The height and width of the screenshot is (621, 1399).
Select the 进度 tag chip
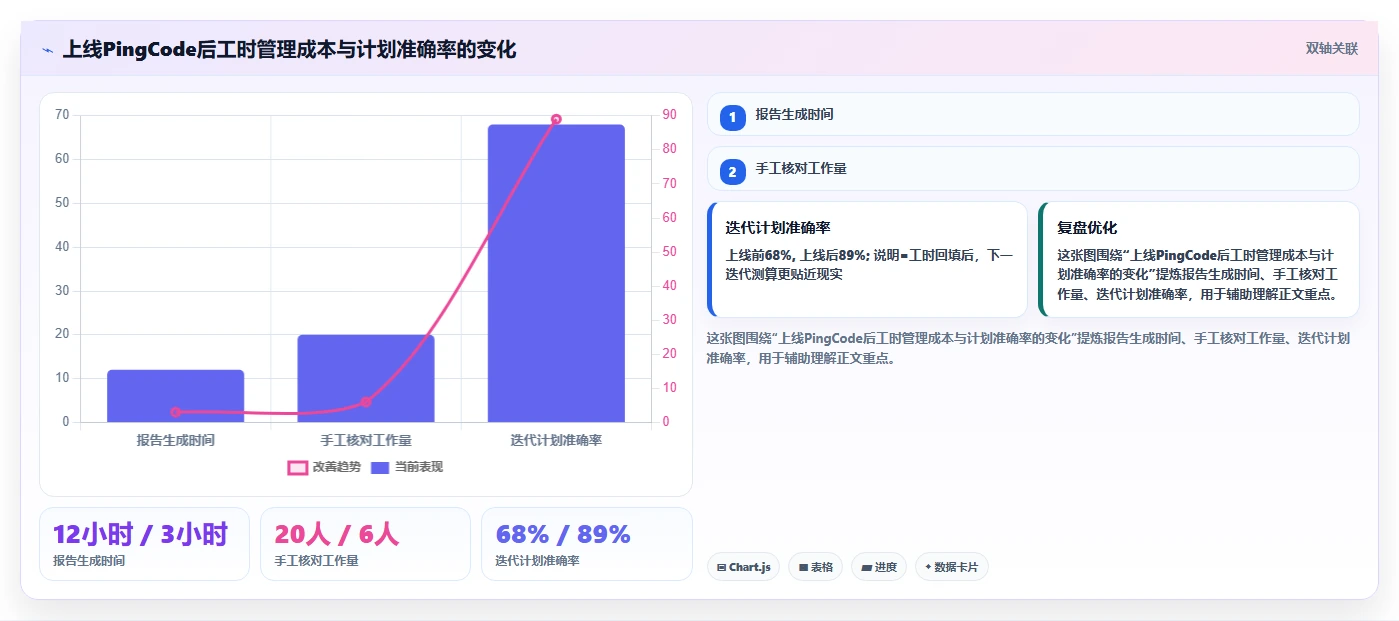[x=879, y=567]
